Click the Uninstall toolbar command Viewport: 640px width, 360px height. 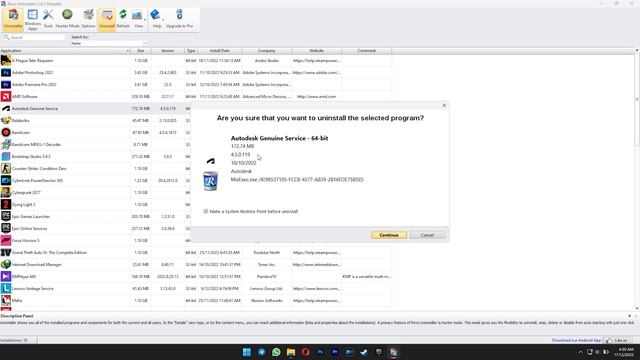107,19
